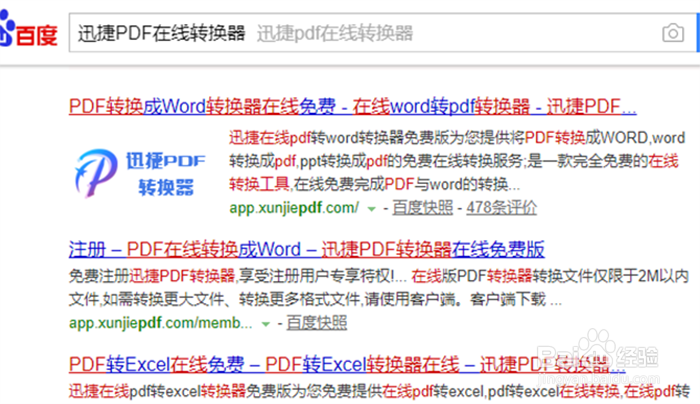Screen dimensions: 700x404
Task: Open app.xunjiepdf.com/ green URL
Action: click(x=294, y=208)
